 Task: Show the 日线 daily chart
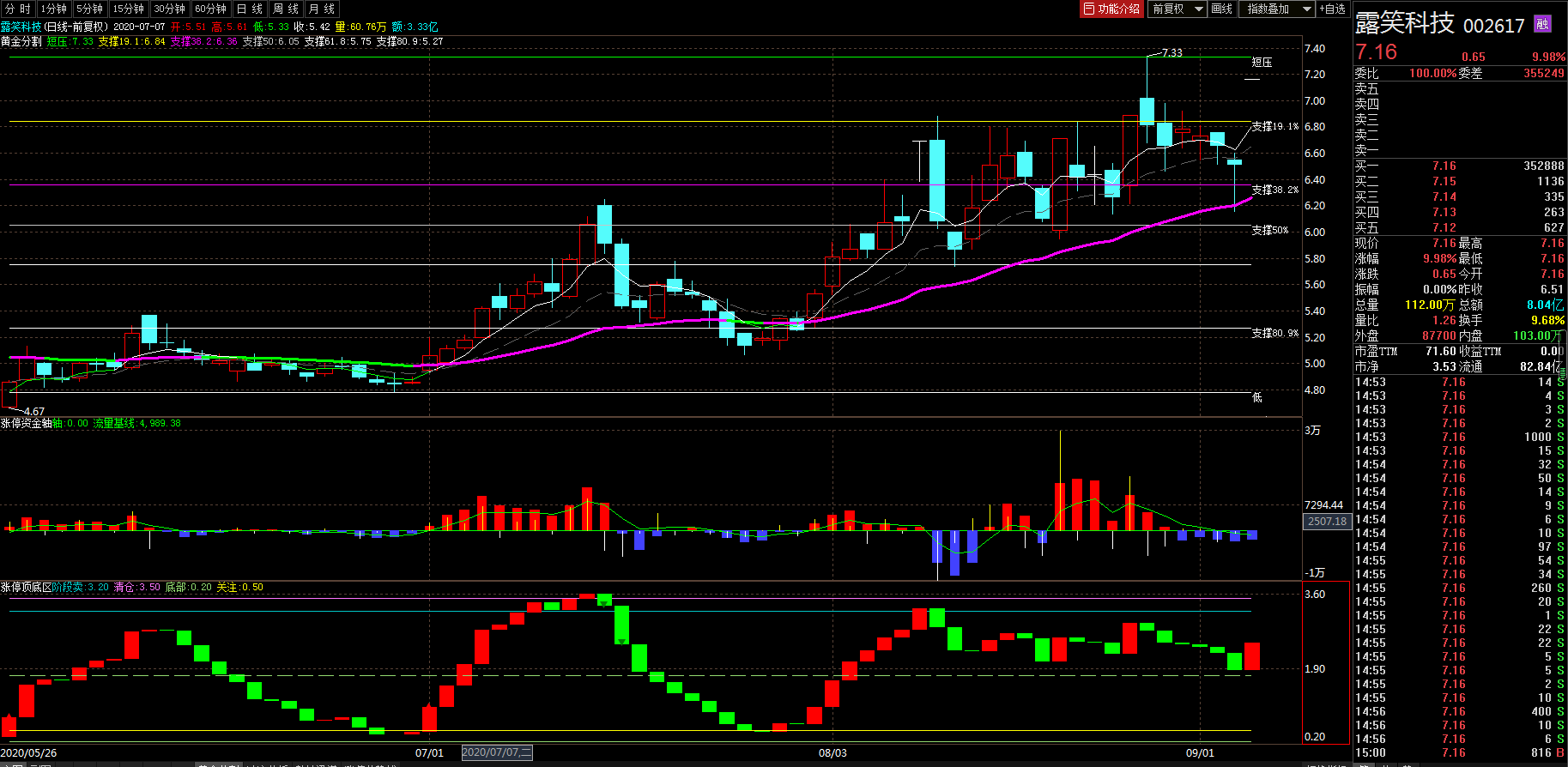click(250, 9)
